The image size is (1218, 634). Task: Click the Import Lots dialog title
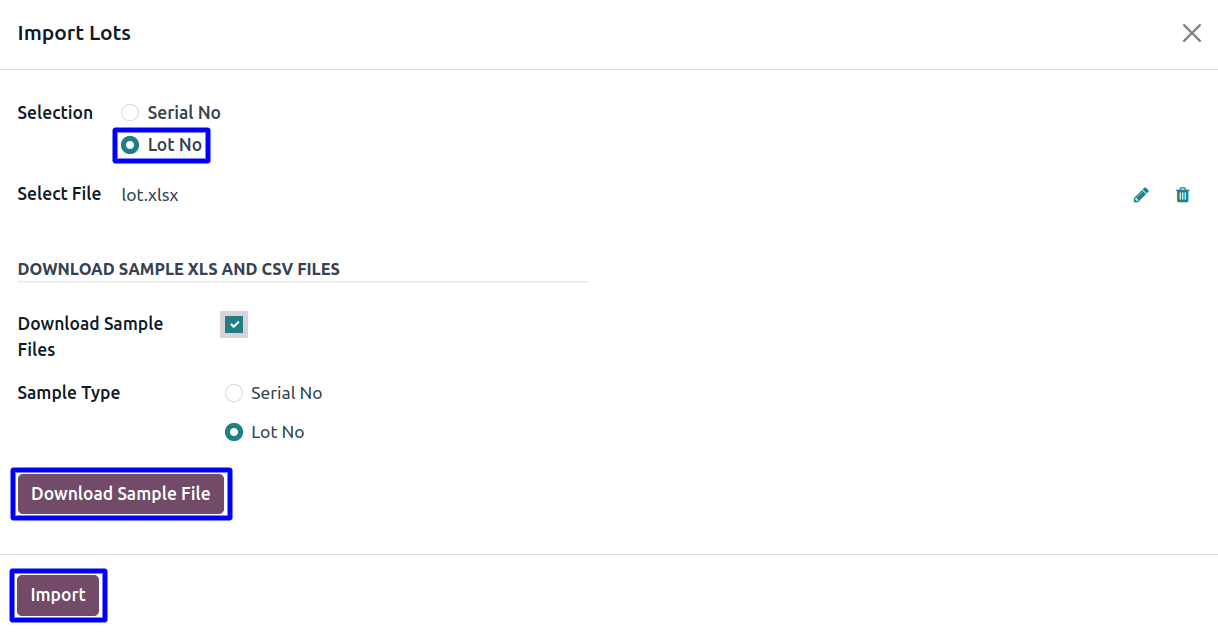(74, 33)
